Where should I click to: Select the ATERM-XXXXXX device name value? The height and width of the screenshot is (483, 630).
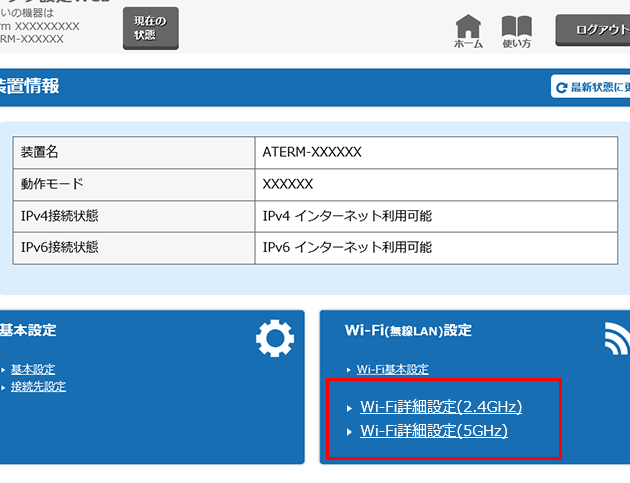pos(311,153)
